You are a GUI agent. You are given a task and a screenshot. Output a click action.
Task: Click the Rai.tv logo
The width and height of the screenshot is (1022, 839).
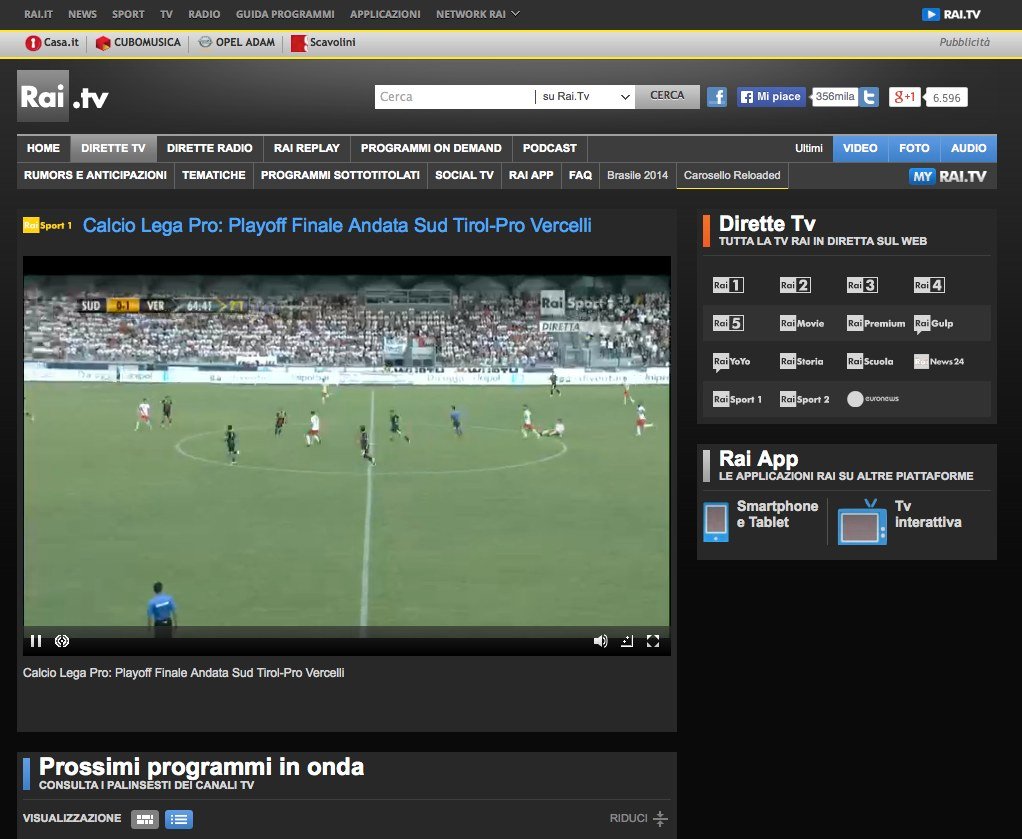(63, 96)
